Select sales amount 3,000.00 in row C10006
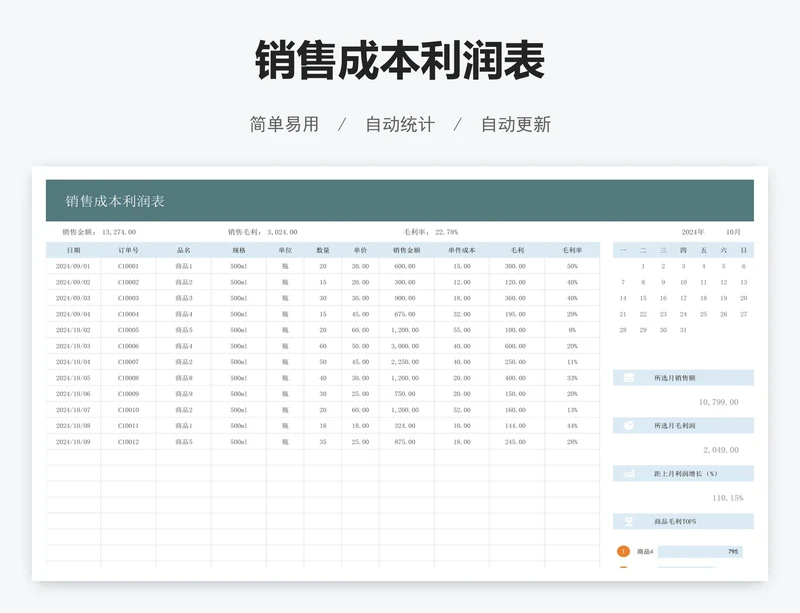 [x=407, y=346]
